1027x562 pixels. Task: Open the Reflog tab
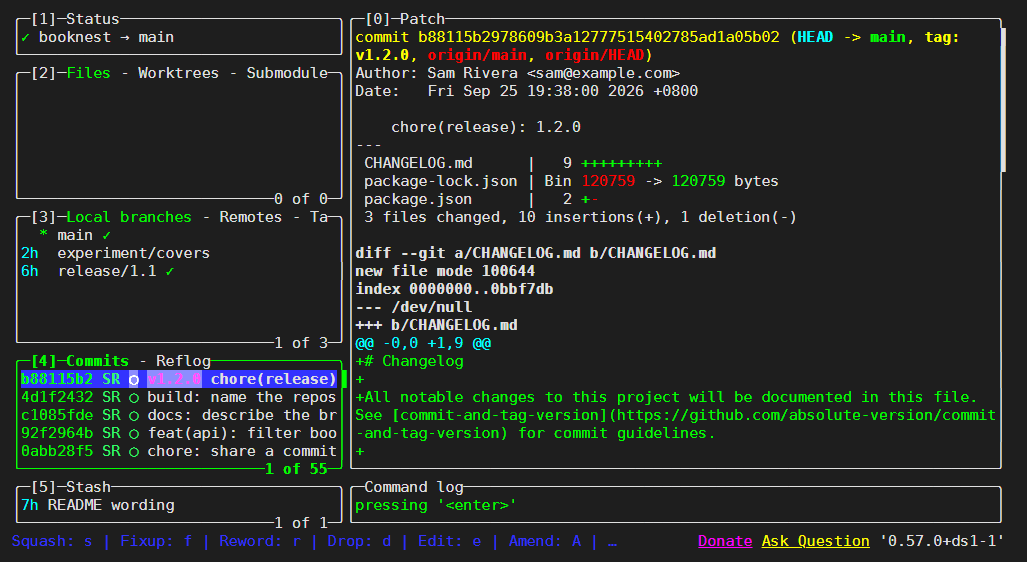(x=183, y=361)
